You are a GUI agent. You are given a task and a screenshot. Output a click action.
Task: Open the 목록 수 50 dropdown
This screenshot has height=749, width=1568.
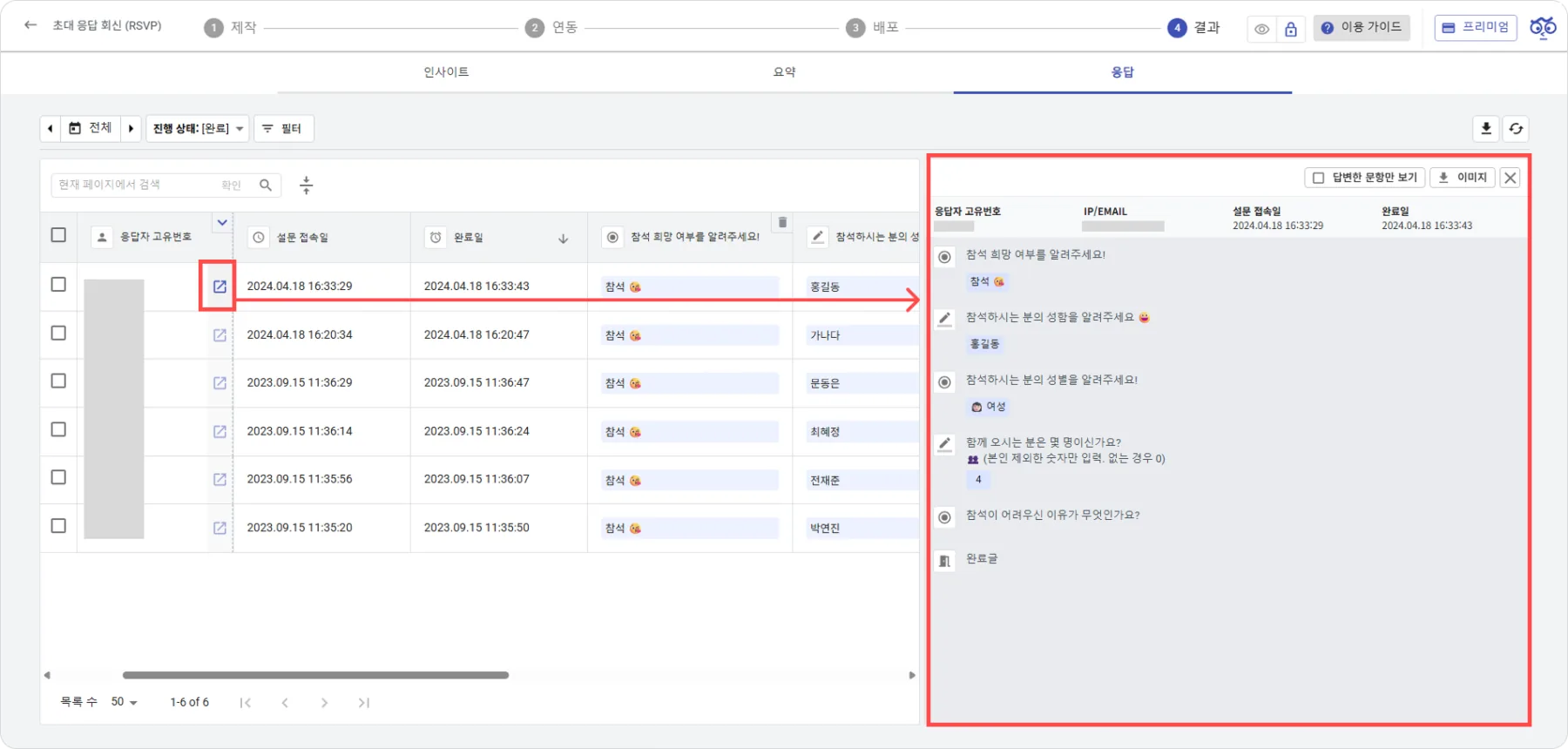[x=124, y=702]
